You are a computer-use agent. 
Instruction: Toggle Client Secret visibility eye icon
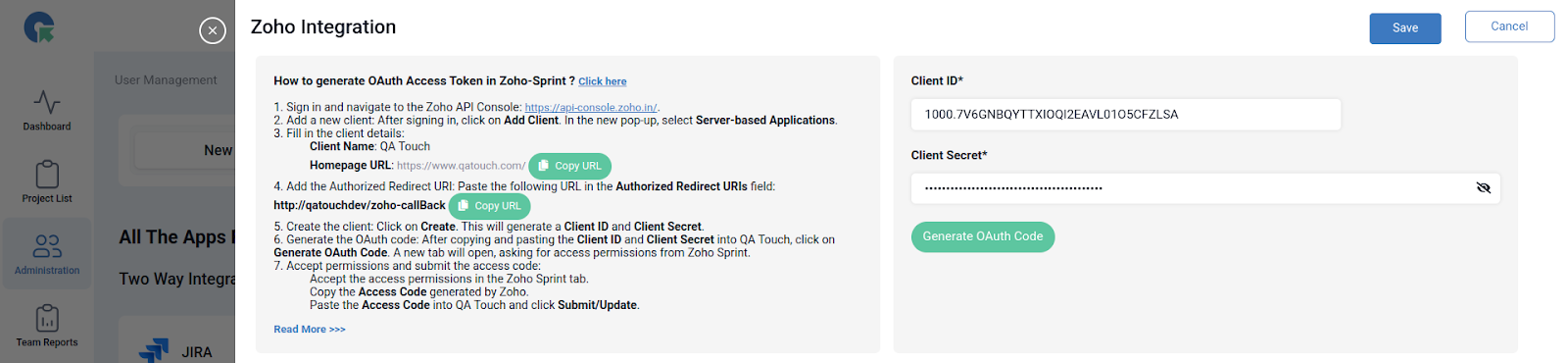pos(1483,187)
